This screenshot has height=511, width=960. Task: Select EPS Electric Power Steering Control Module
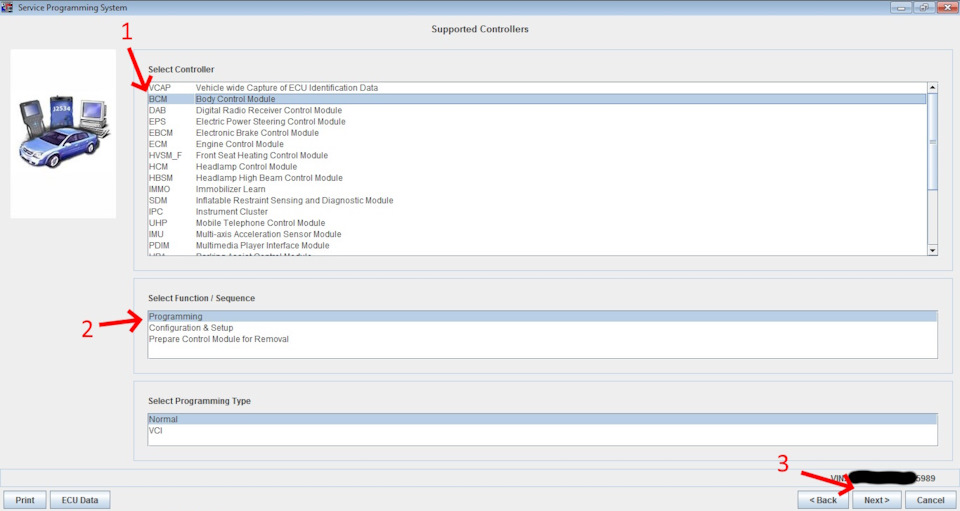pos(537,122)
